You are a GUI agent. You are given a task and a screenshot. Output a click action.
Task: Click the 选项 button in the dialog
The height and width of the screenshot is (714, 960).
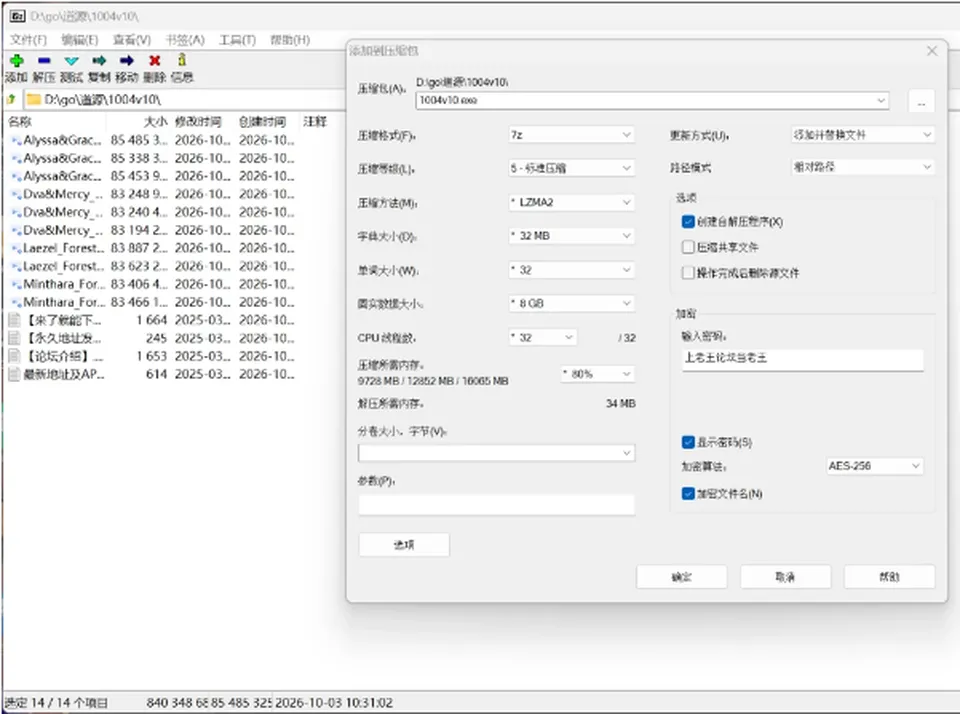404,544
